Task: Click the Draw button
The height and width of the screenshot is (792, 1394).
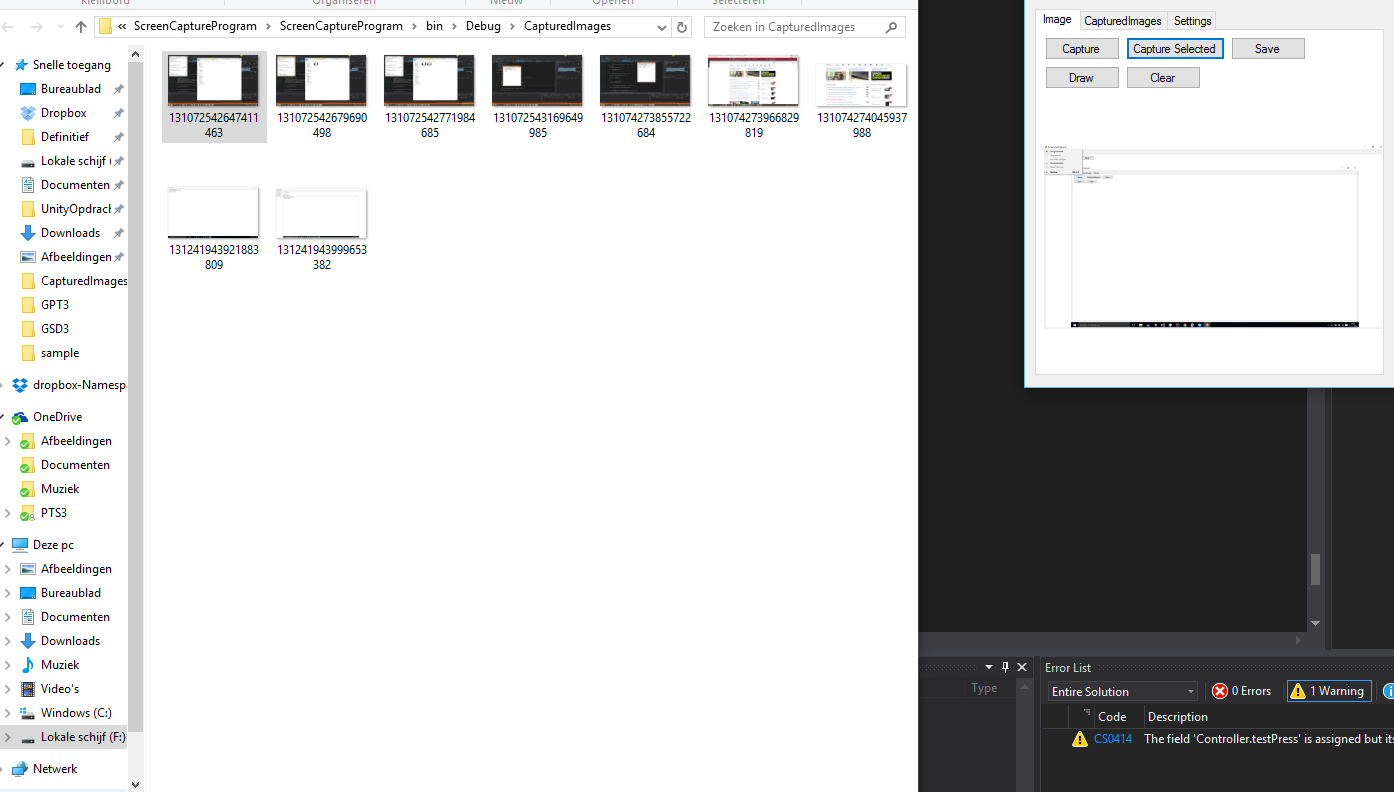Action: coord(1081,77)
